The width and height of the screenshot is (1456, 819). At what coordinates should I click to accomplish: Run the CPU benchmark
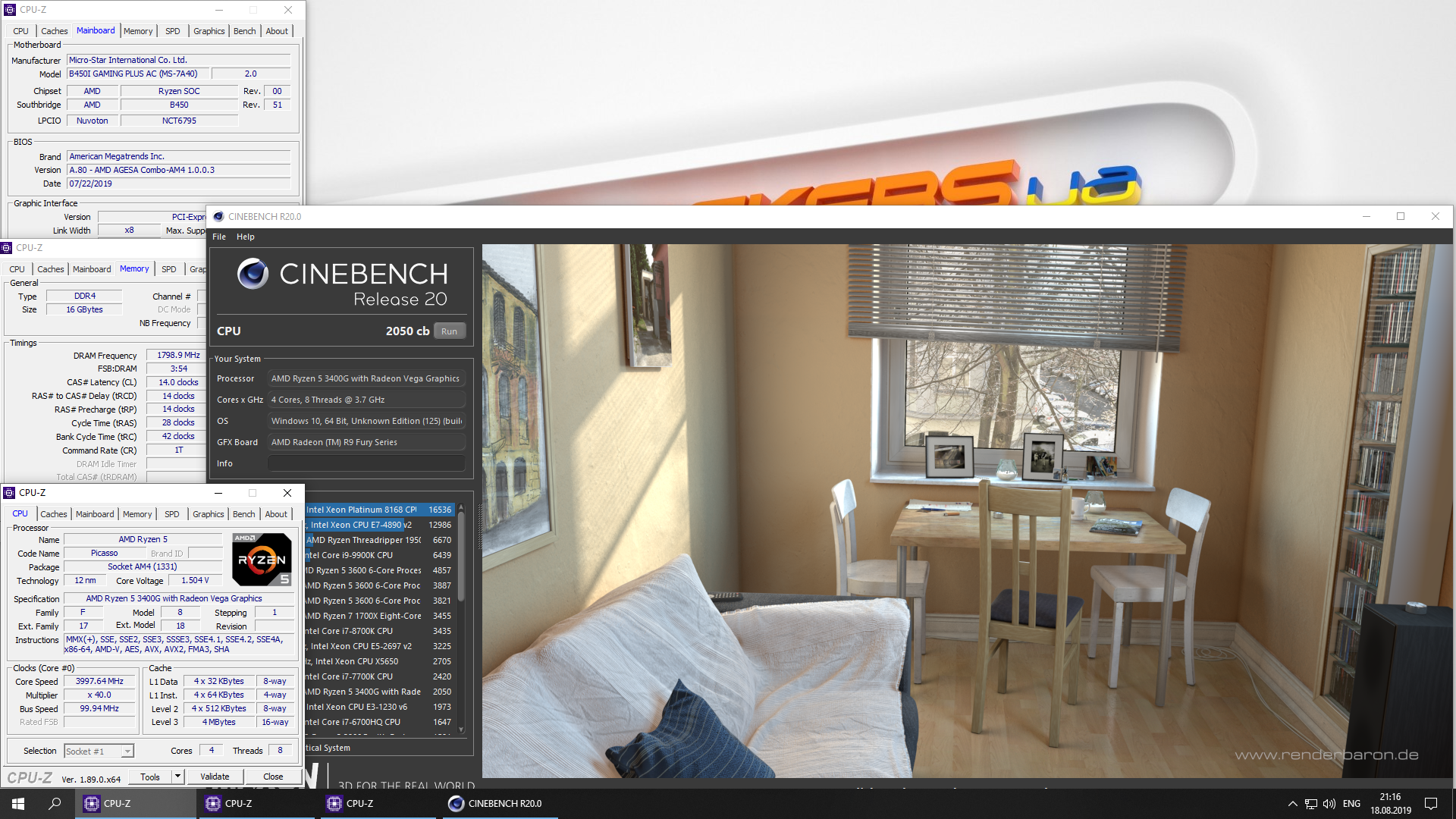(x=450, y=331)
